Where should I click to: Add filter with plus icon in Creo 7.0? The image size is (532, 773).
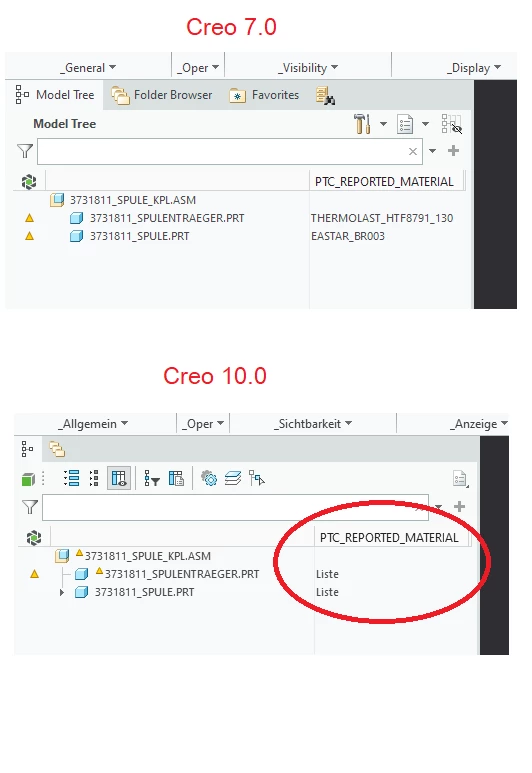point(454,151)
